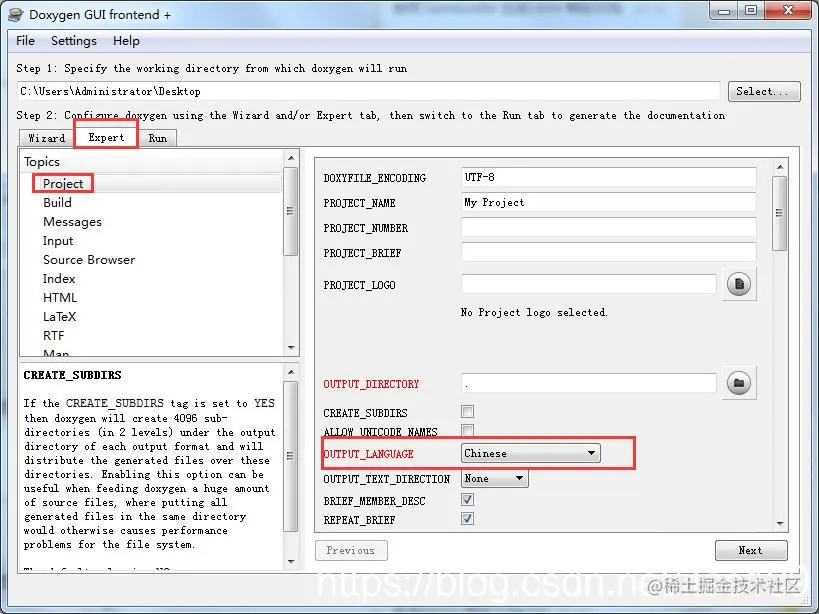The image size is (819, 614).
Task: Click the OUTPUT_DIRECTORY path field
Action: 589,383
